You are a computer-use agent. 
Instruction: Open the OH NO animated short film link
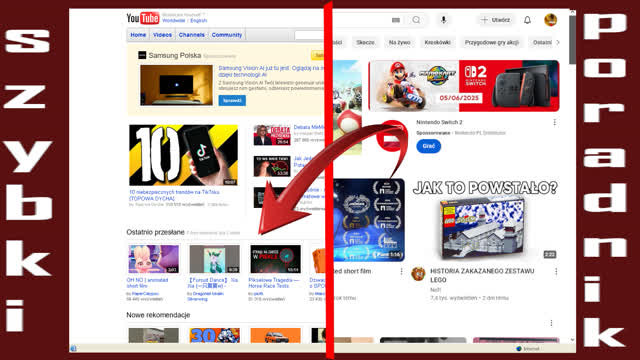click(x=147, y=283)
